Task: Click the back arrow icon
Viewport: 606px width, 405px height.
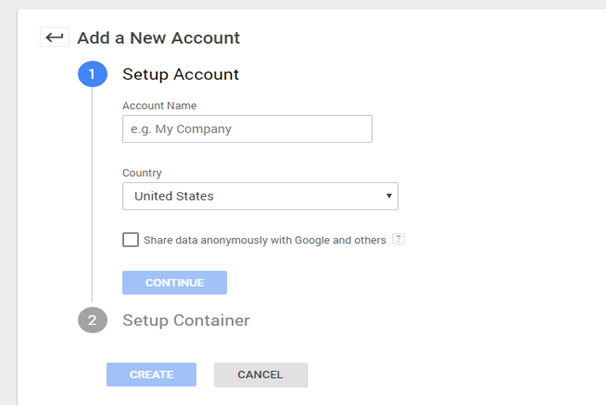Action: [x=54, y=38]
